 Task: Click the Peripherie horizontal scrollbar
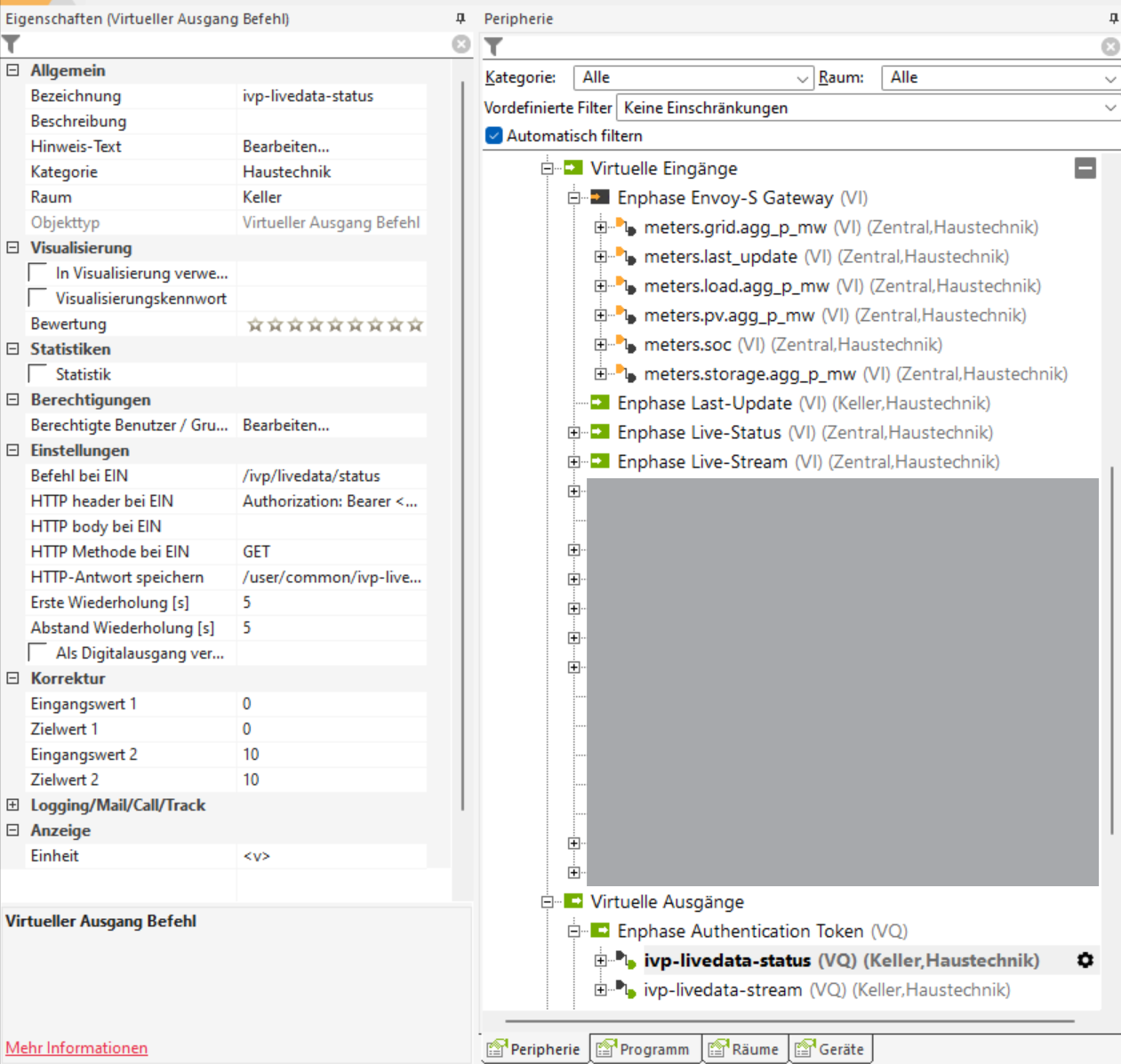click(791, 1021)
